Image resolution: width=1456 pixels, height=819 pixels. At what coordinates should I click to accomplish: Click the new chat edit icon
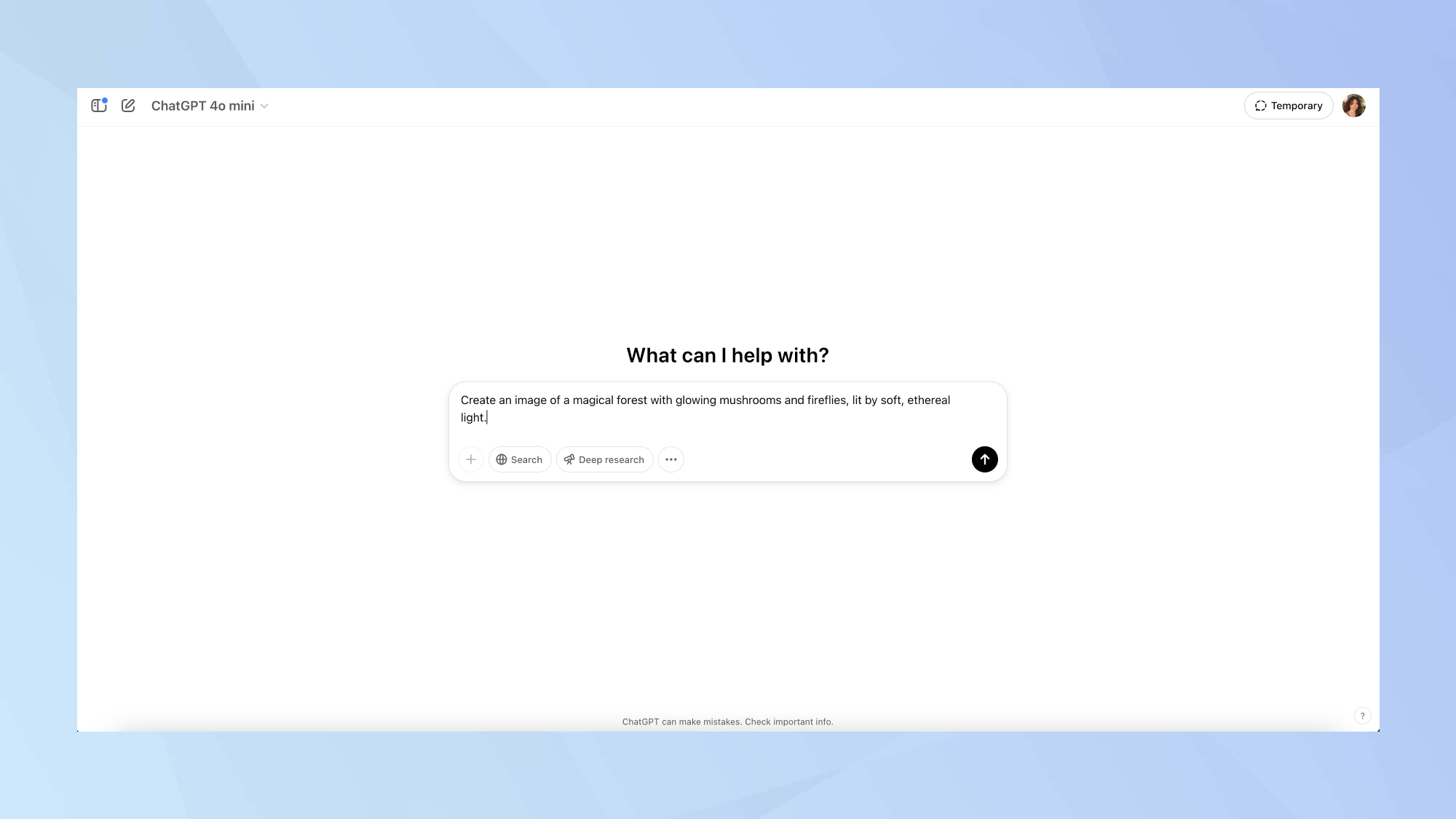[x=128, y=106]
